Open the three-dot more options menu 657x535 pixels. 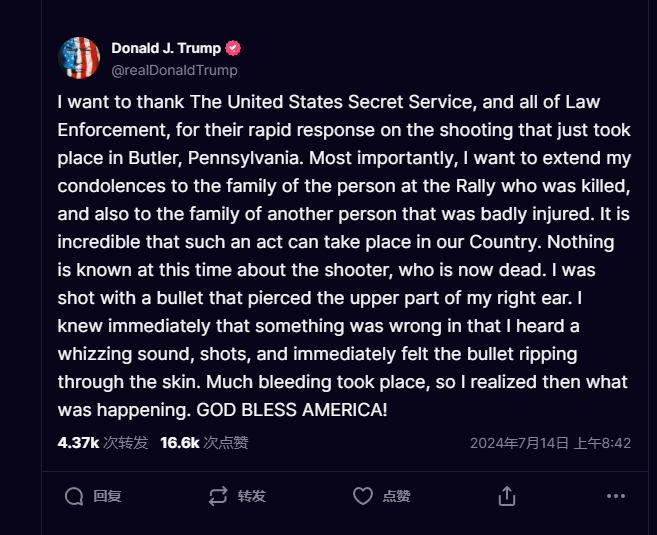pos(616,496)
